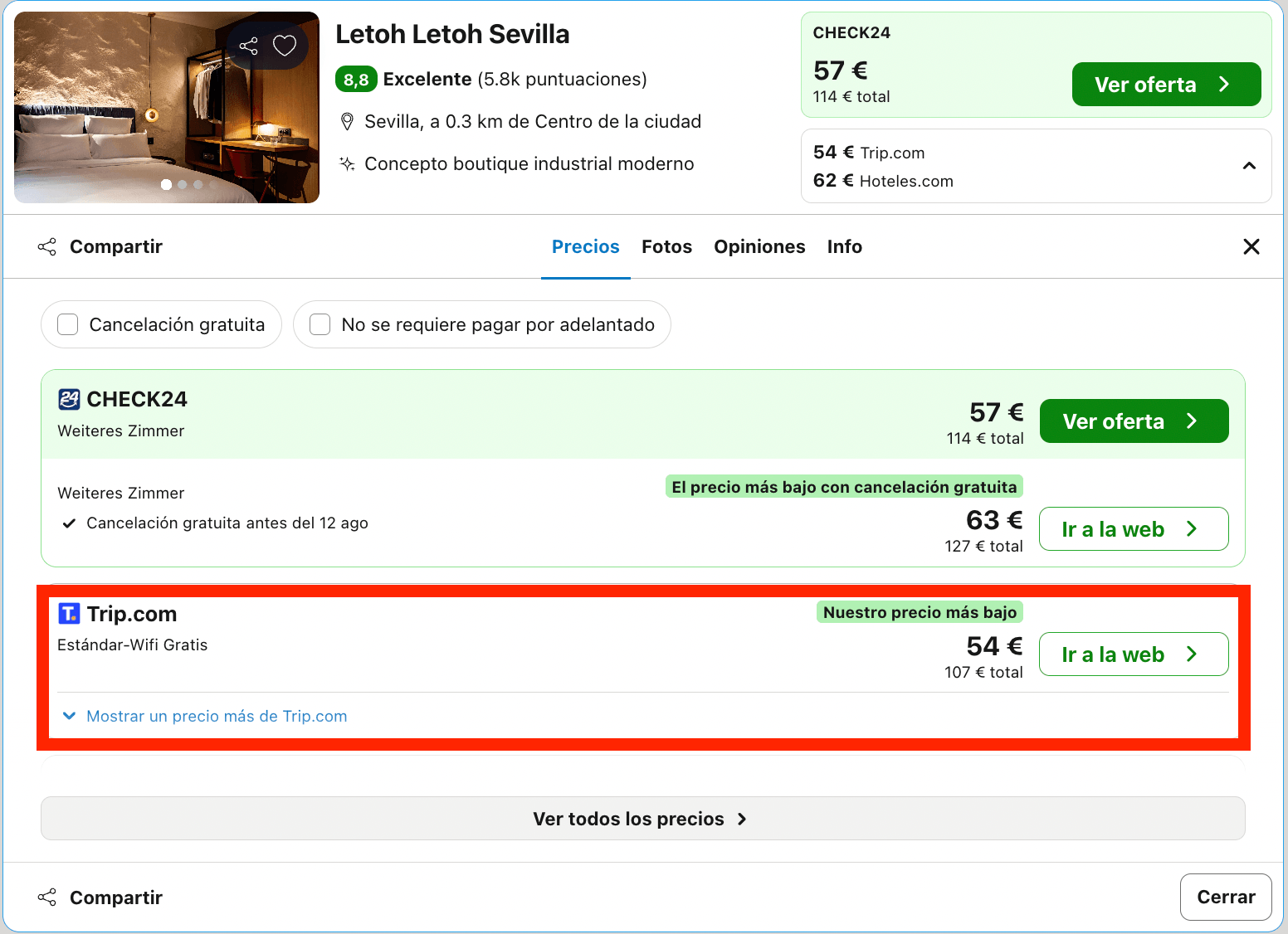This screenshot has height=934, width=1288.
Task: Click Cancelación gratuita antes del 12 ago
Action: point(227,523)
